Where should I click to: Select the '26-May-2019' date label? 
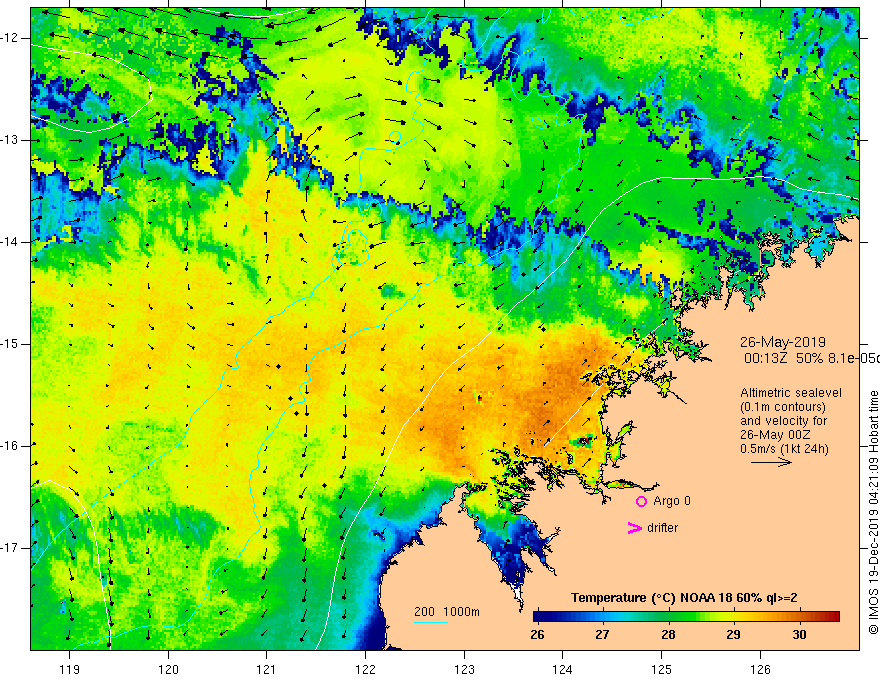click(782, 342)
